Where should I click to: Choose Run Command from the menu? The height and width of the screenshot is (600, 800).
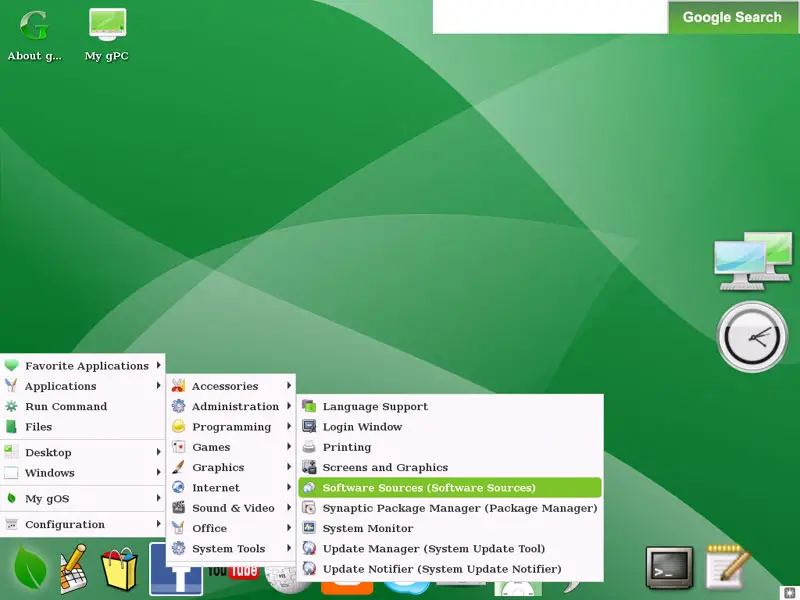pos(83,406)
